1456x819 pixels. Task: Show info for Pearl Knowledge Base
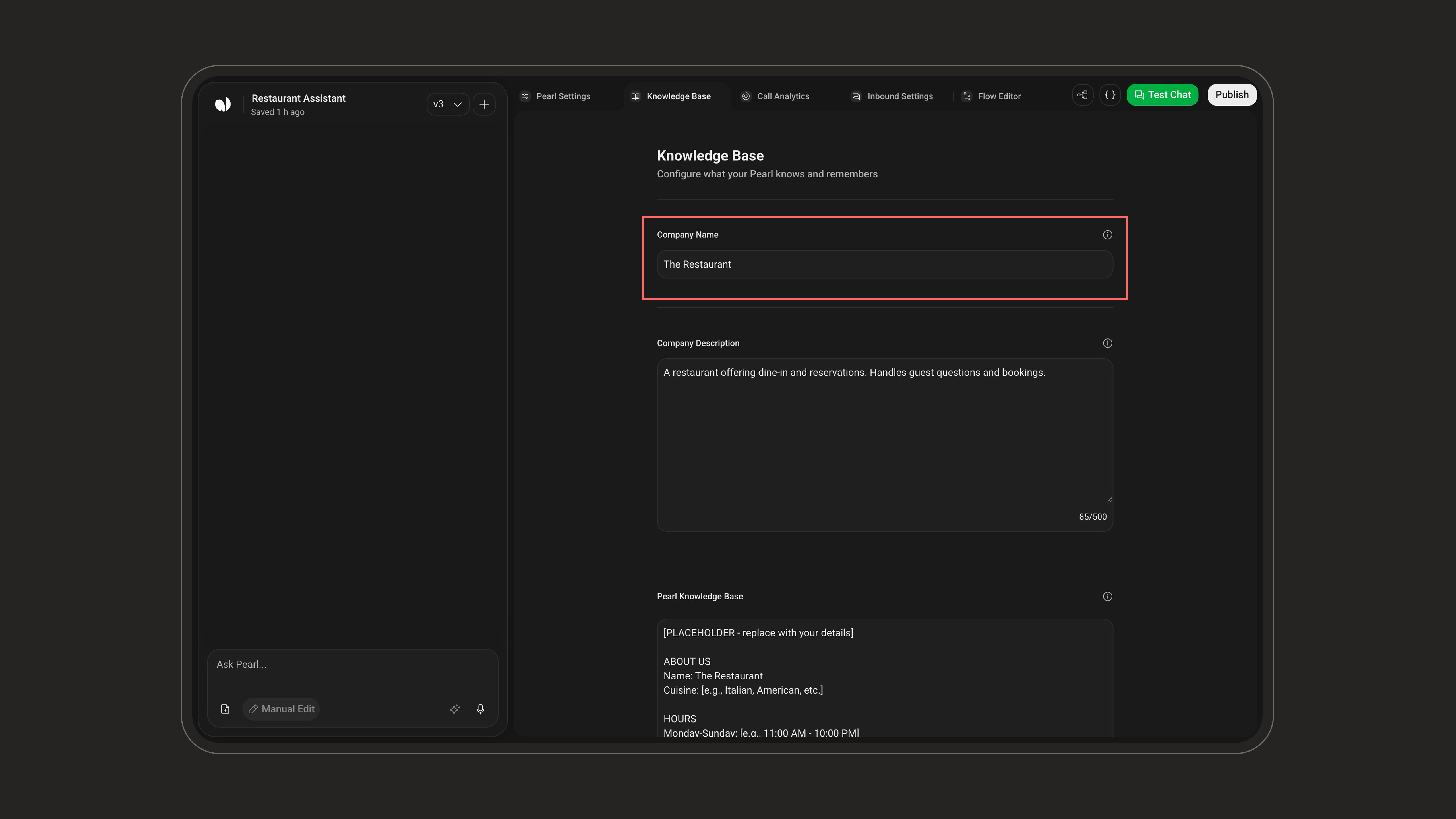[x=1107, y=596]
